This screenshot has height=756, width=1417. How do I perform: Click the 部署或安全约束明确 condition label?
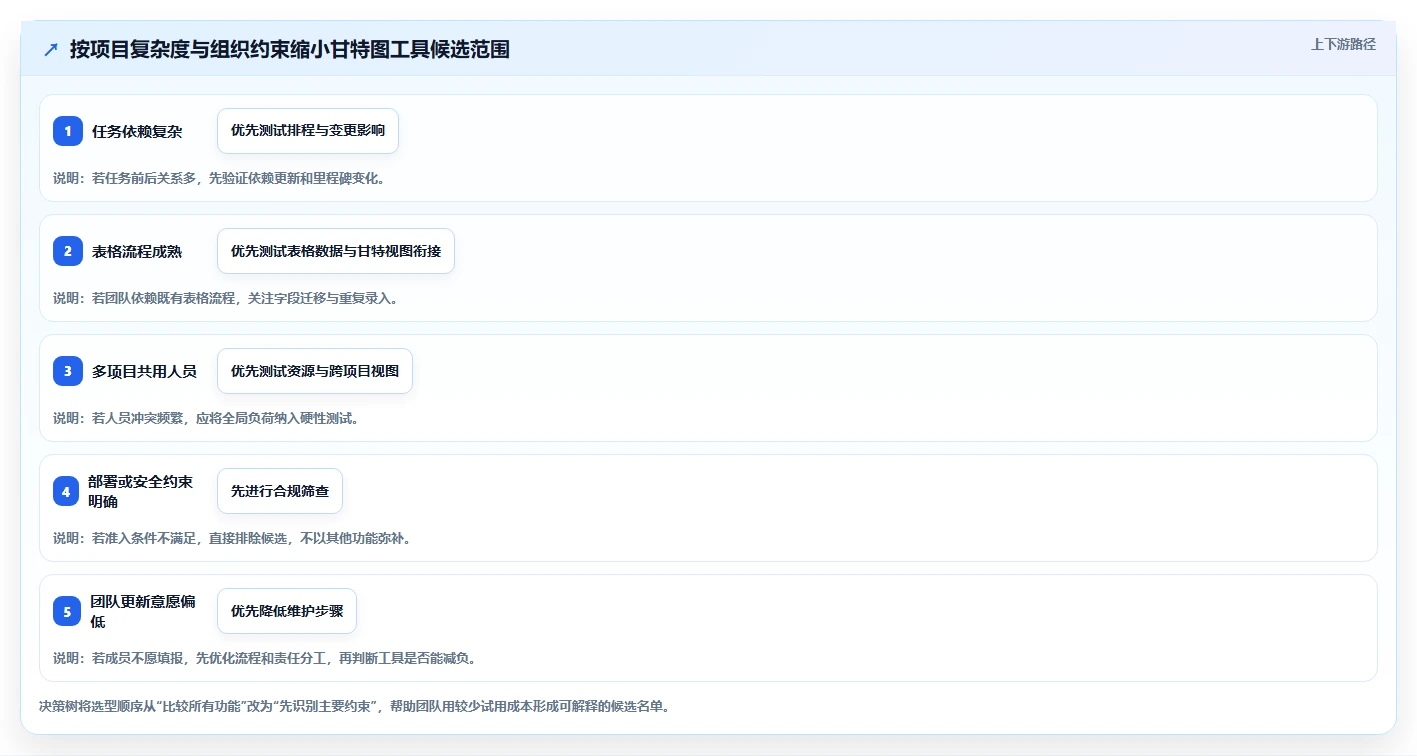pos(140,491)
